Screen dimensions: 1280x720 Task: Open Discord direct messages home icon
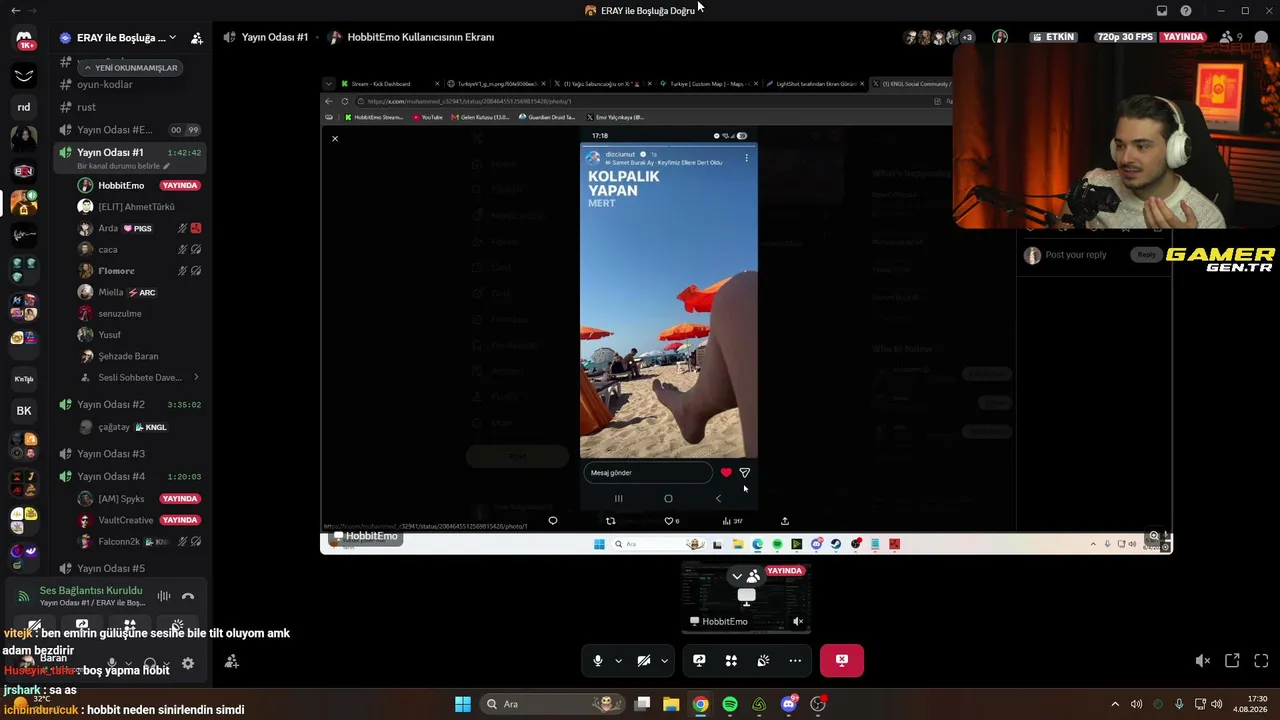(x=24, y=40)
